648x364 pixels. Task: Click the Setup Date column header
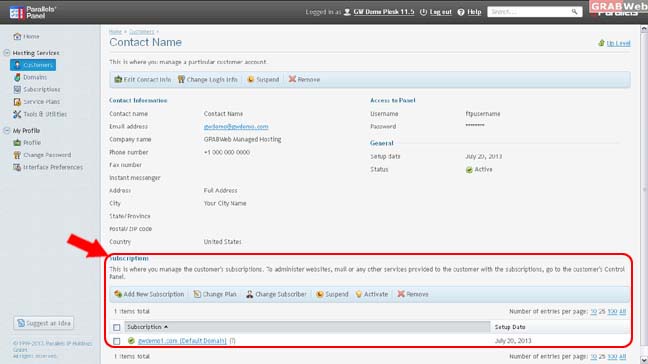[x=510, y=327]
